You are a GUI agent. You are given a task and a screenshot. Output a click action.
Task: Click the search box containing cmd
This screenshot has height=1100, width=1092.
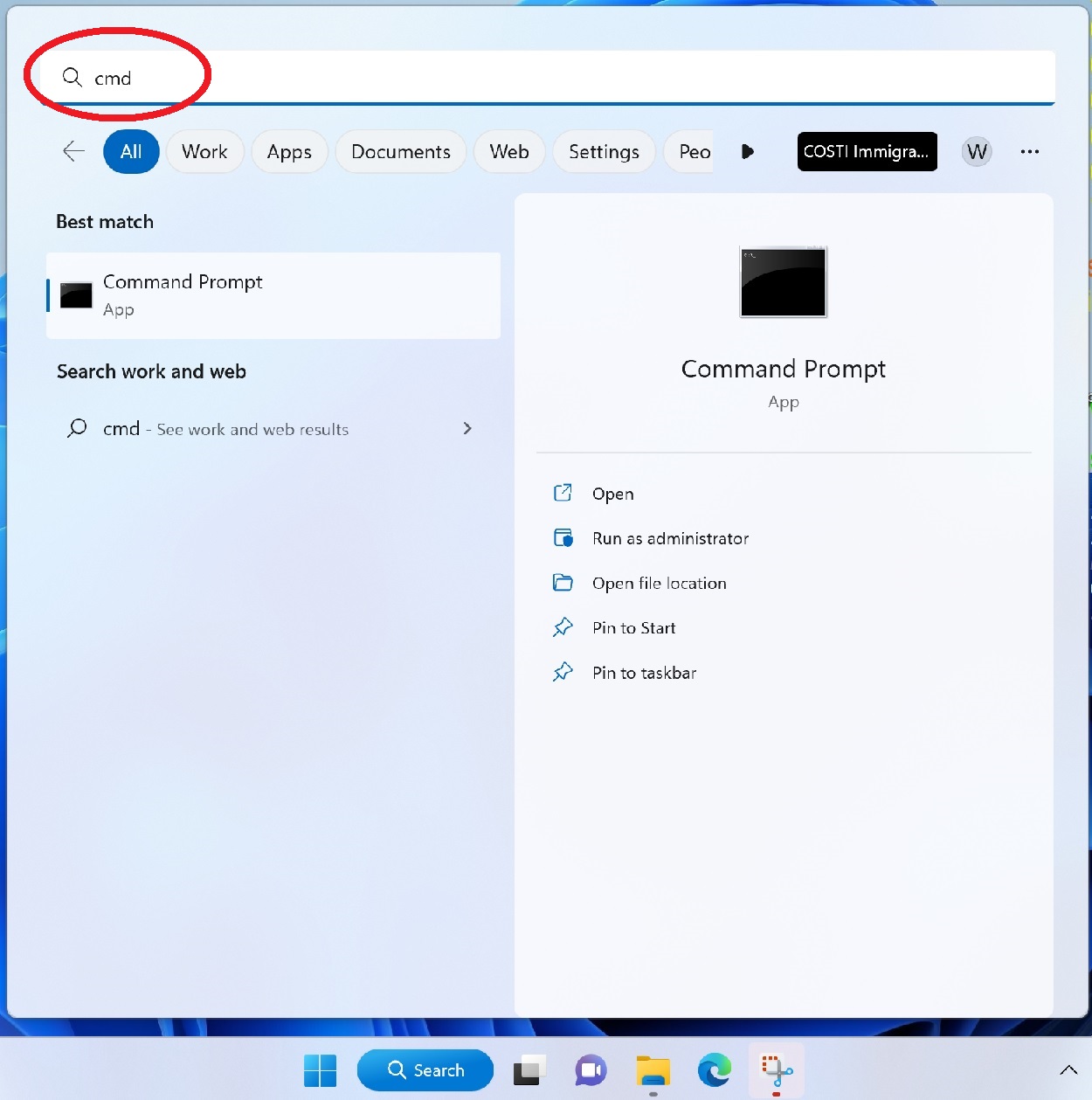[559, 78]
